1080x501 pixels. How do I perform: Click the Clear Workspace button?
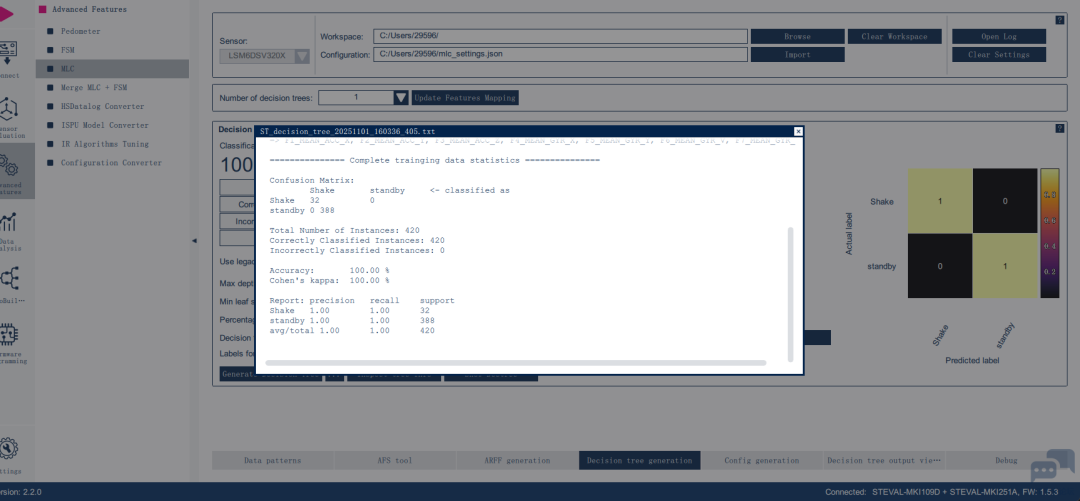click(x=895, y=37)
